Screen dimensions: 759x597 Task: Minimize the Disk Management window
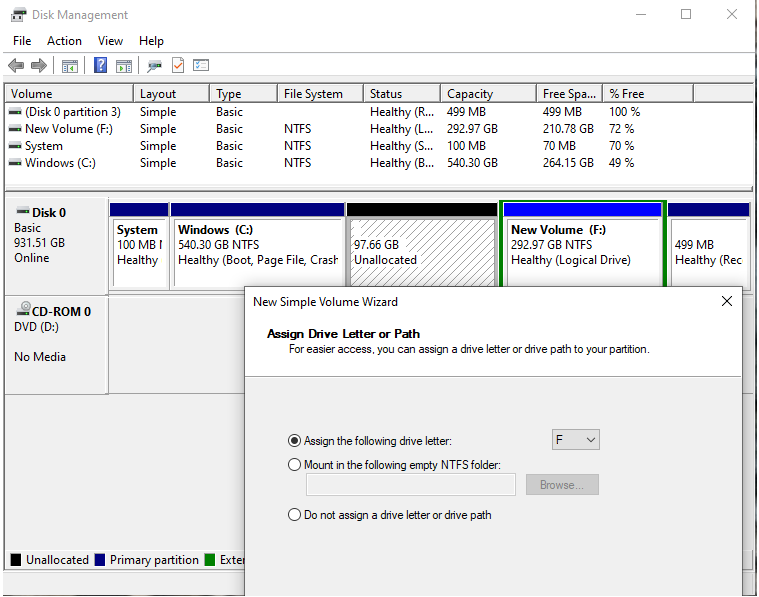pos(641,15)
